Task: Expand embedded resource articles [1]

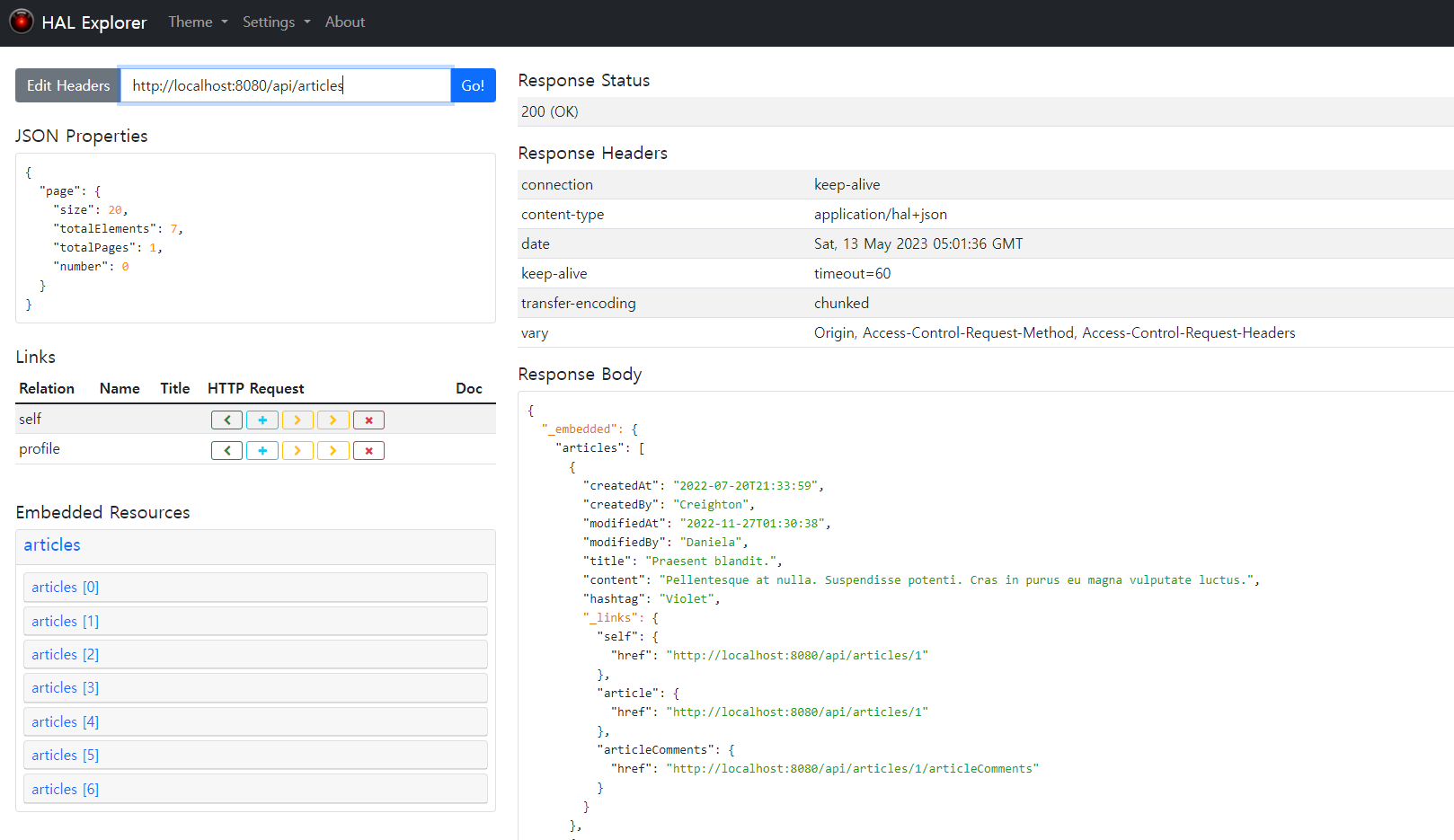Action: 255,621
